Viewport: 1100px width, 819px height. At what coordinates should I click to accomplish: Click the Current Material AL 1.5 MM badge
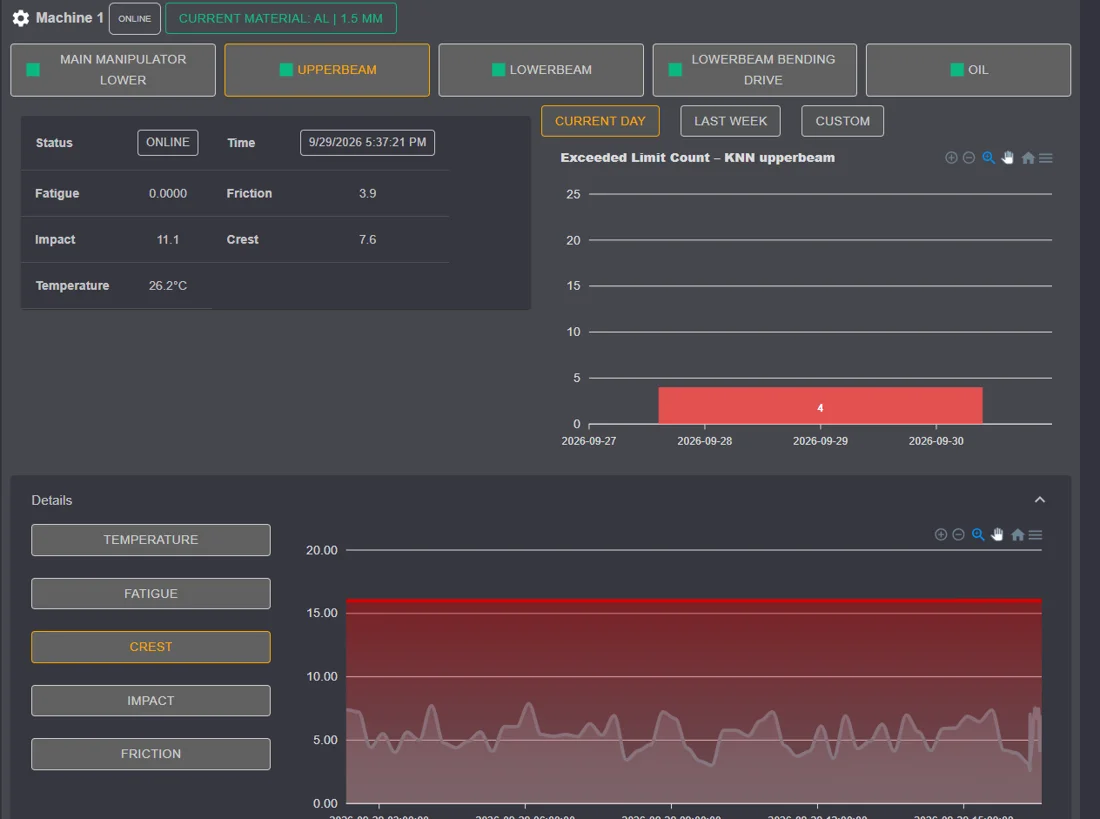[x=281, y=18]
